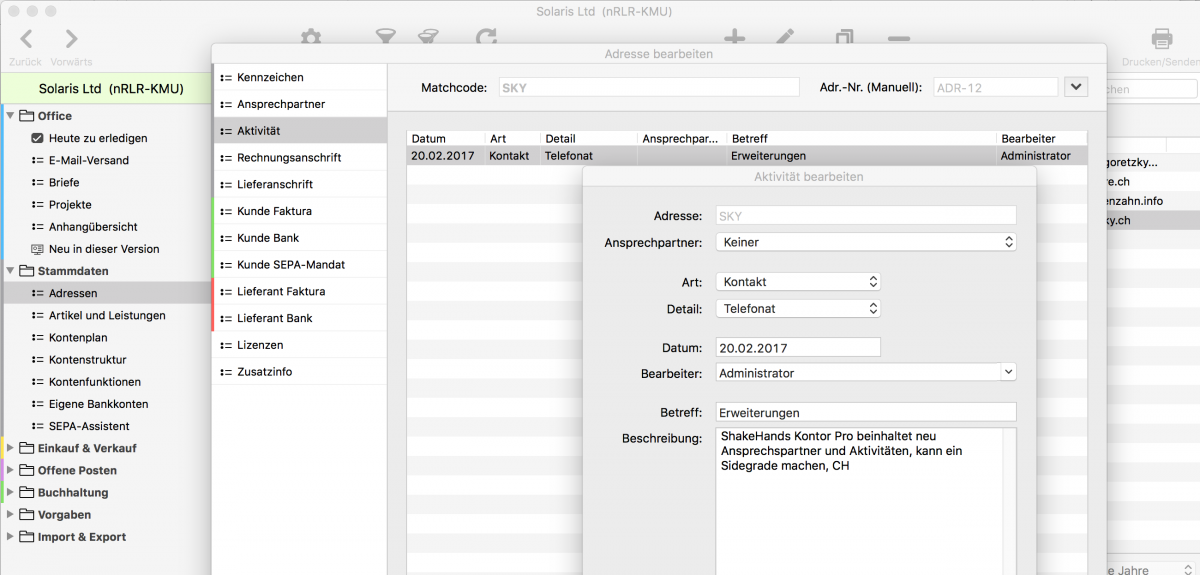Click the refresh arrow in toolbar
This screenshot has height=575, width=1200.
coord(486,38)
